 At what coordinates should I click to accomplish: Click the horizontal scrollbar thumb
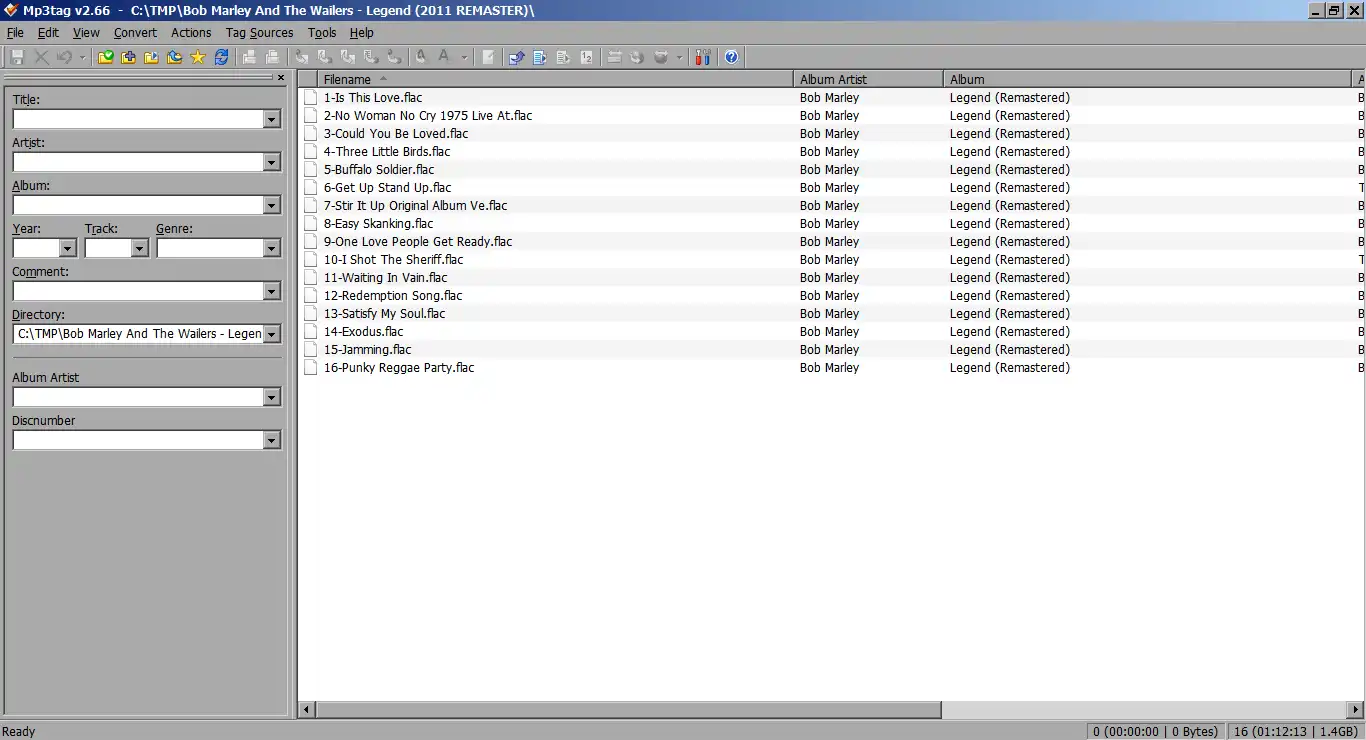coord(629,710)
